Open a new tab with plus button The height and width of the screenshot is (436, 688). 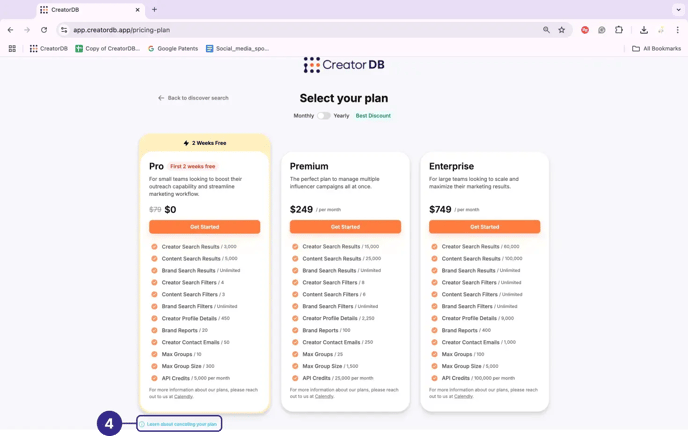pyautogui.click(x=154, y=9)
